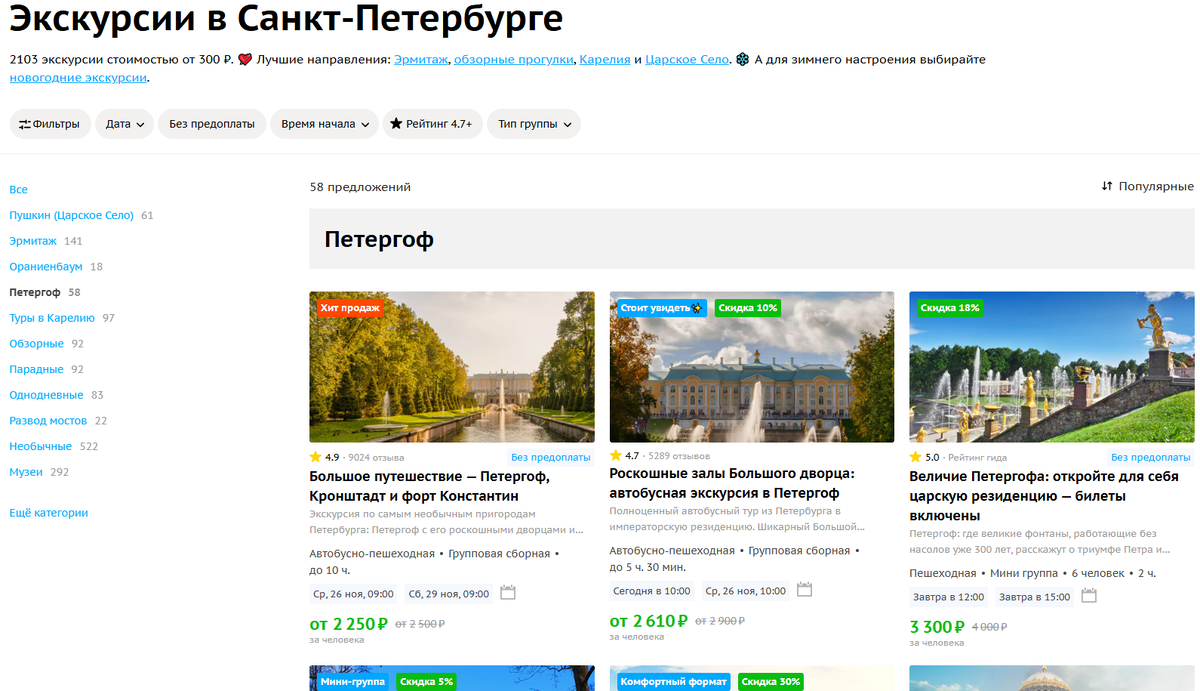Click the от 2 610 ₽ price
Viewport: 1200px width, 691px height.
(649, 621)
